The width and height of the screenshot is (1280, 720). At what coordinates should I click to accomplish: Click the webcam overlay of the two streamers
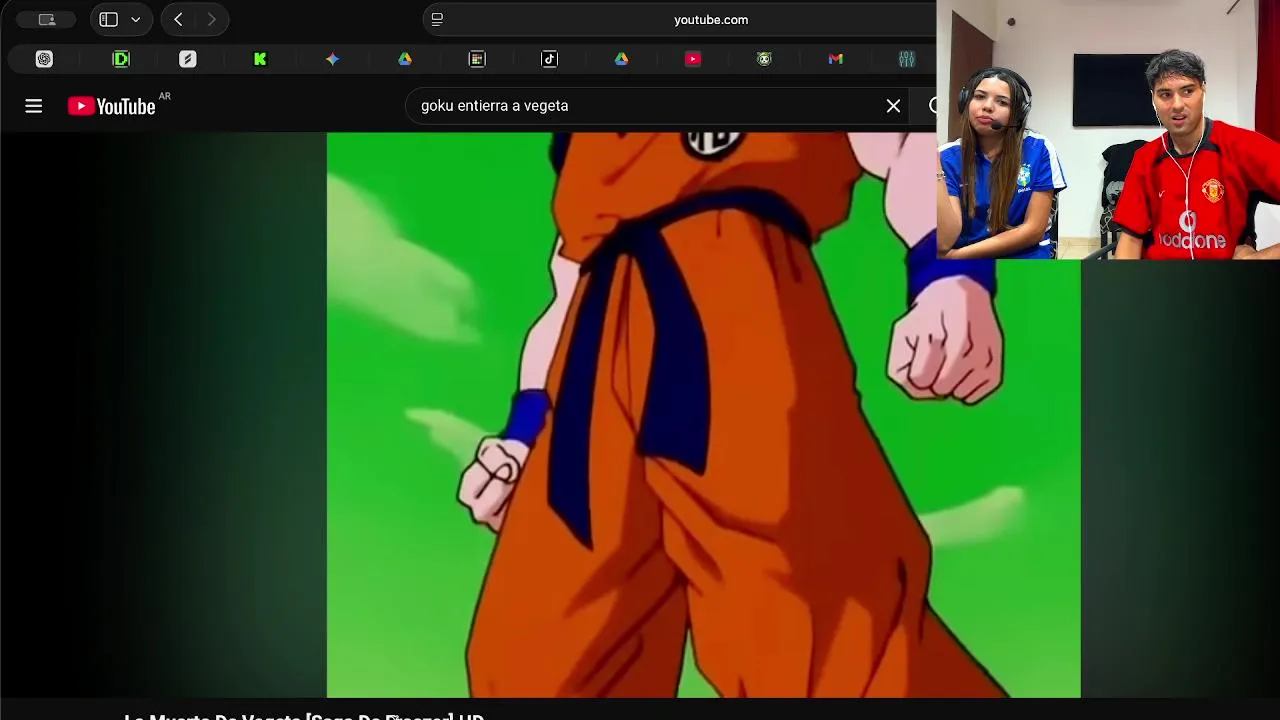click(1108, 130)
